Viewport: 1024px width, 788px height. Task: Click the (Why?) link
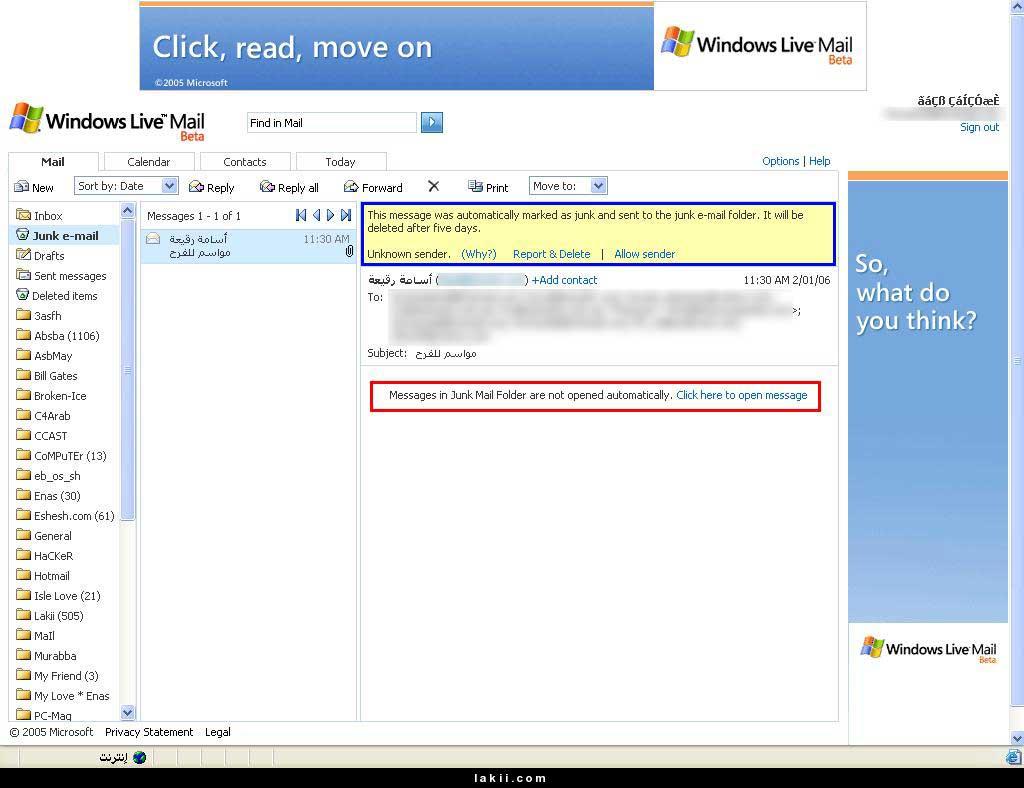pyautogui.click(x=479, y=254)
